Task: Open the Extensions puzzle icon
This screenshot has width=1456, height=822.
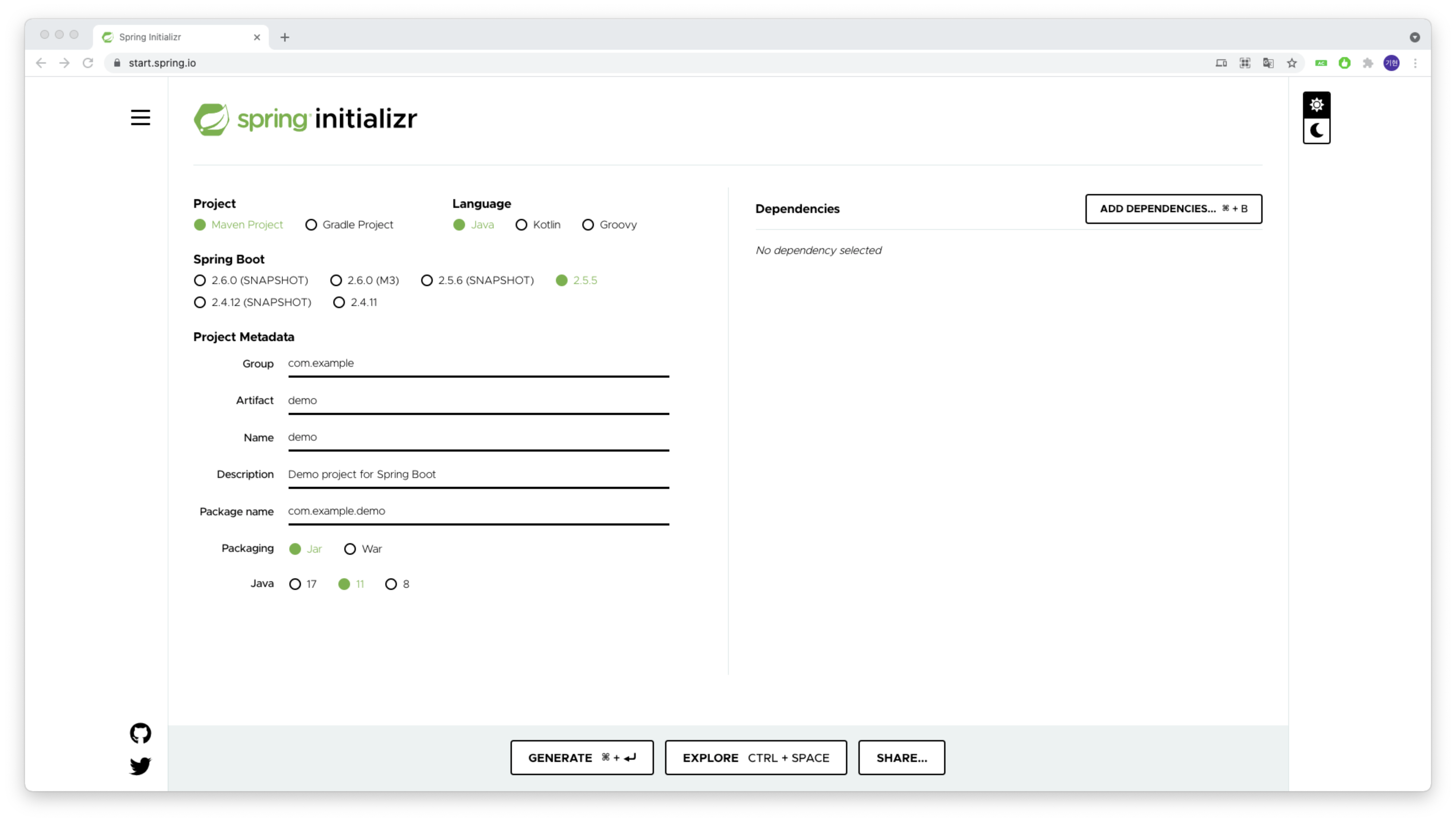Action: [1368, 63]
